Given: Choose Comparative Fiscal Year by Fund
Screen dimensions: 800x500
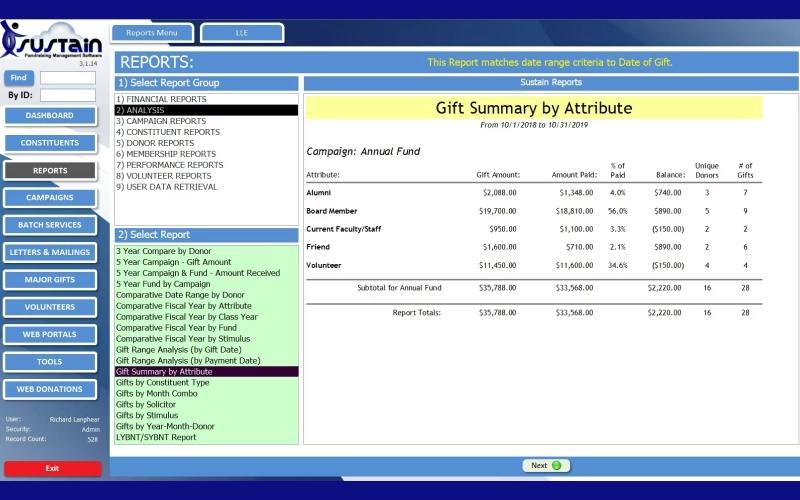Looking at the screenshot, I should click(x=177, y=328).
